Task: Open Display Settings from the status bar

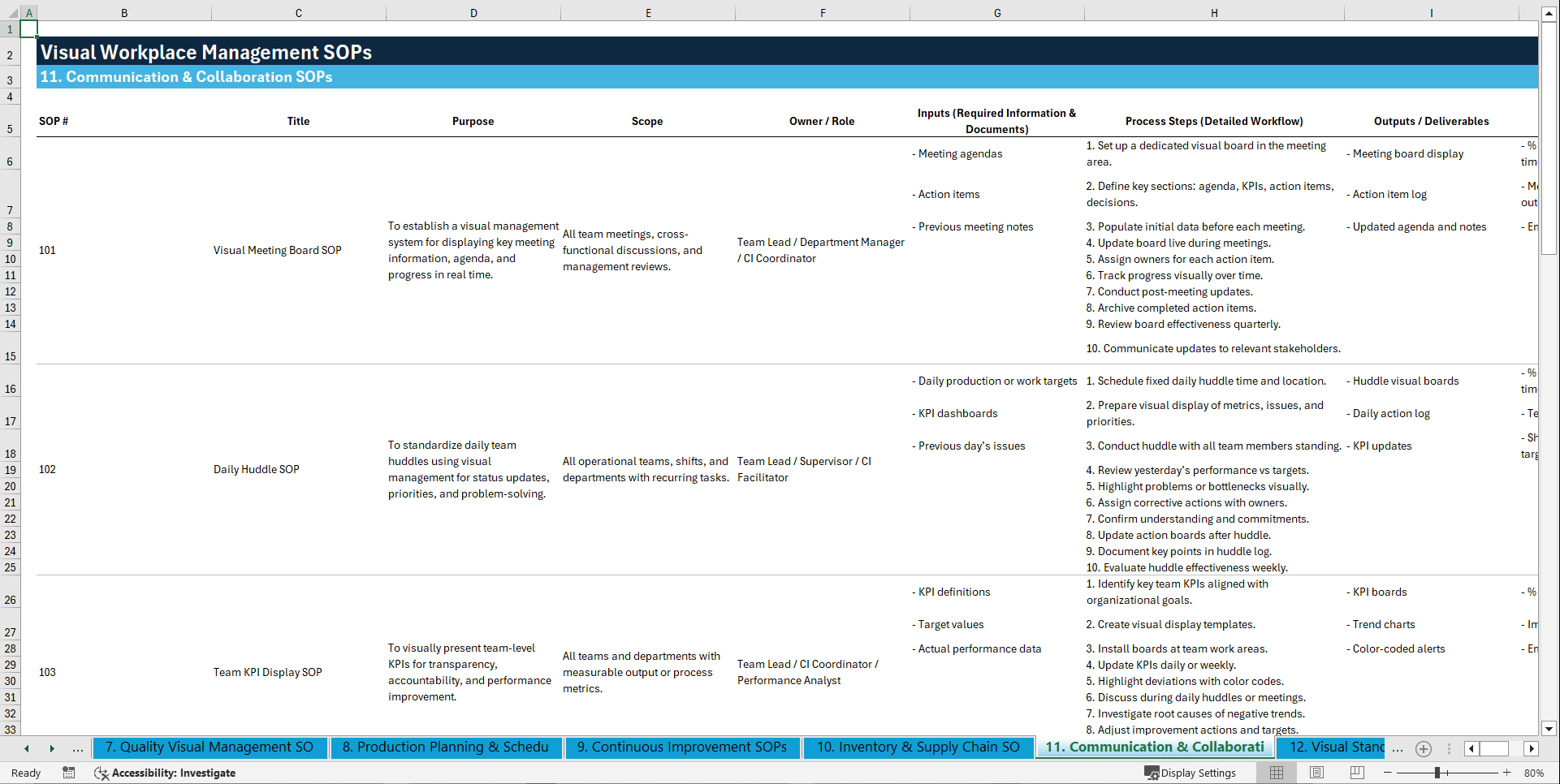Action: click(x=1191, y=773)
